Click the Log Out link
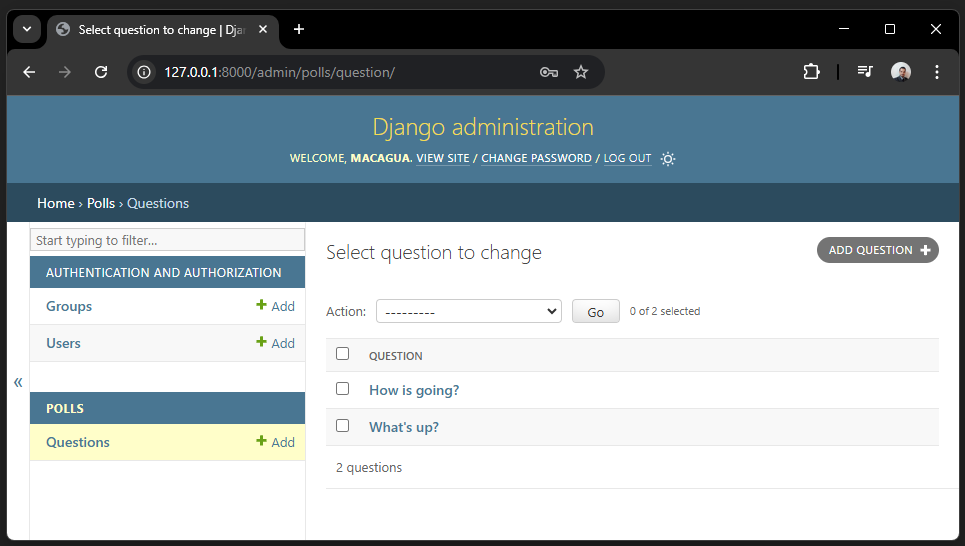 [628, 158]
